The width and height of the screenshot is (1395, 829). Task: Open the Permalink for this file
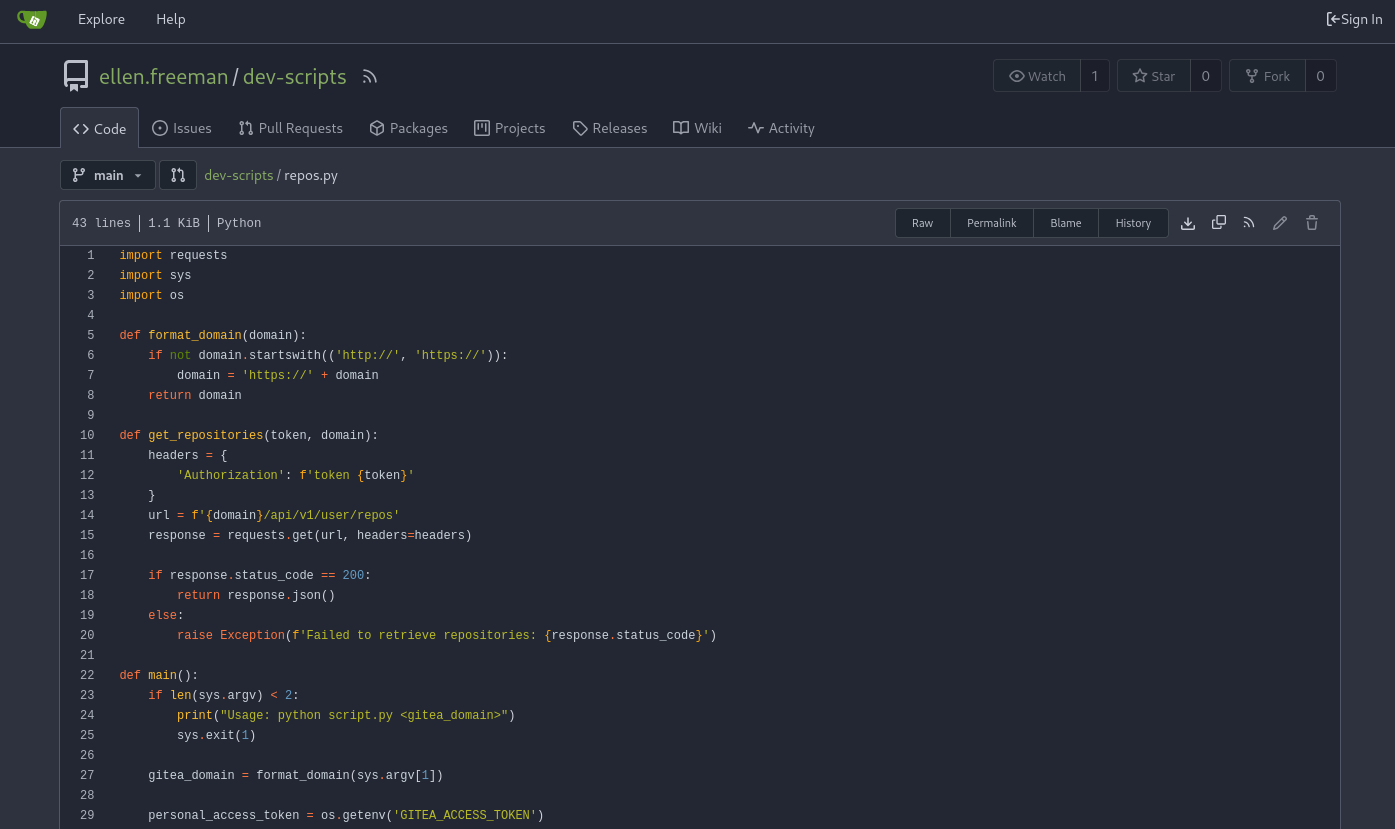[992, 223]
